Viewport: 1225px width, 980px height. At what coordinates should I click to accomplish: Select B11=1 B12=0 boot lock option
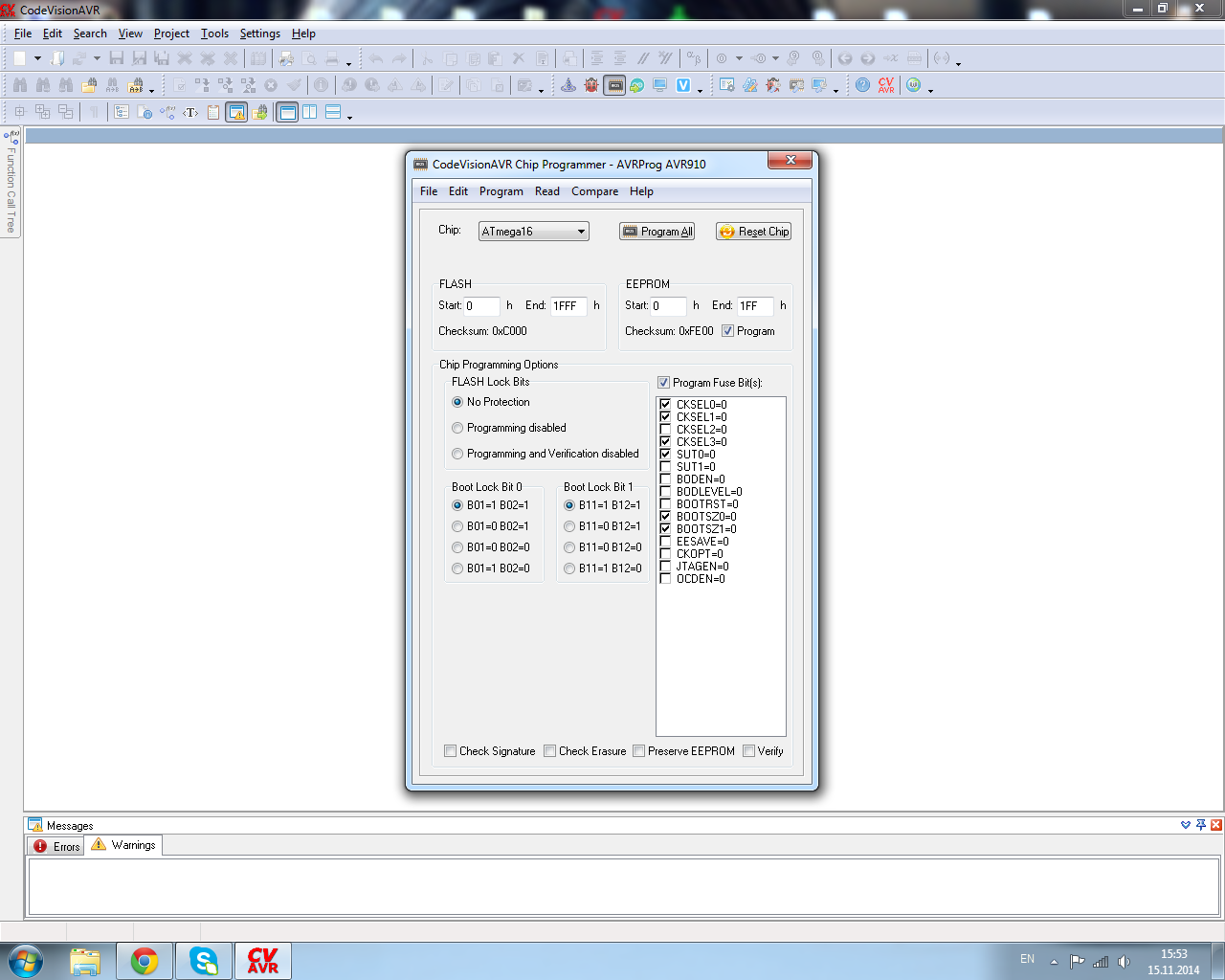point(569,568)
